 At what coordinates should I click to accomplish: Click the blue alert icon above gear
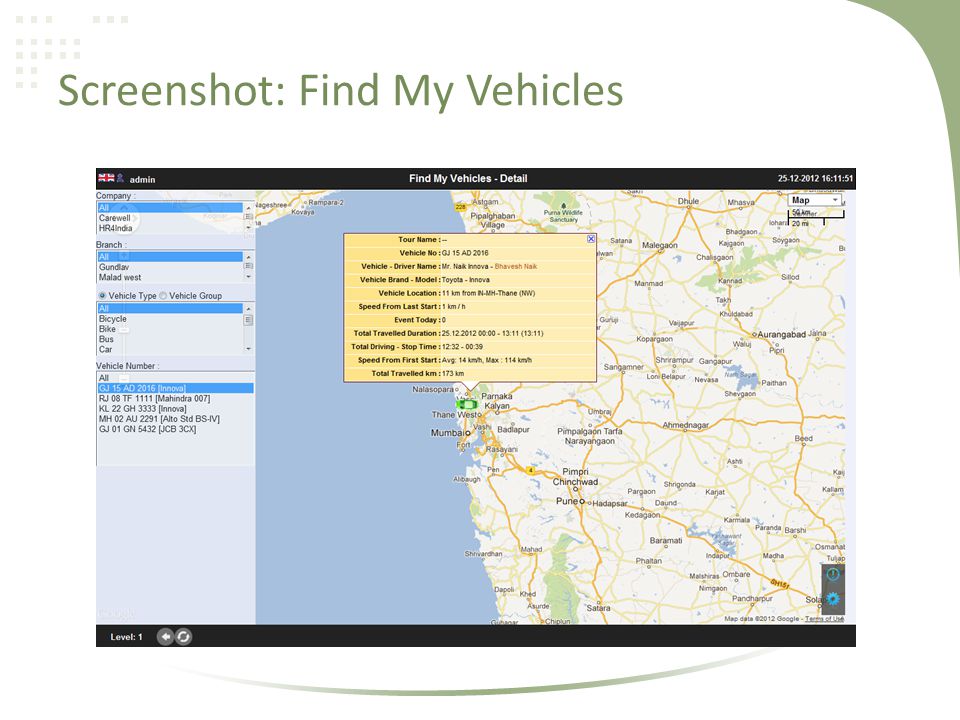coord(833,574)
